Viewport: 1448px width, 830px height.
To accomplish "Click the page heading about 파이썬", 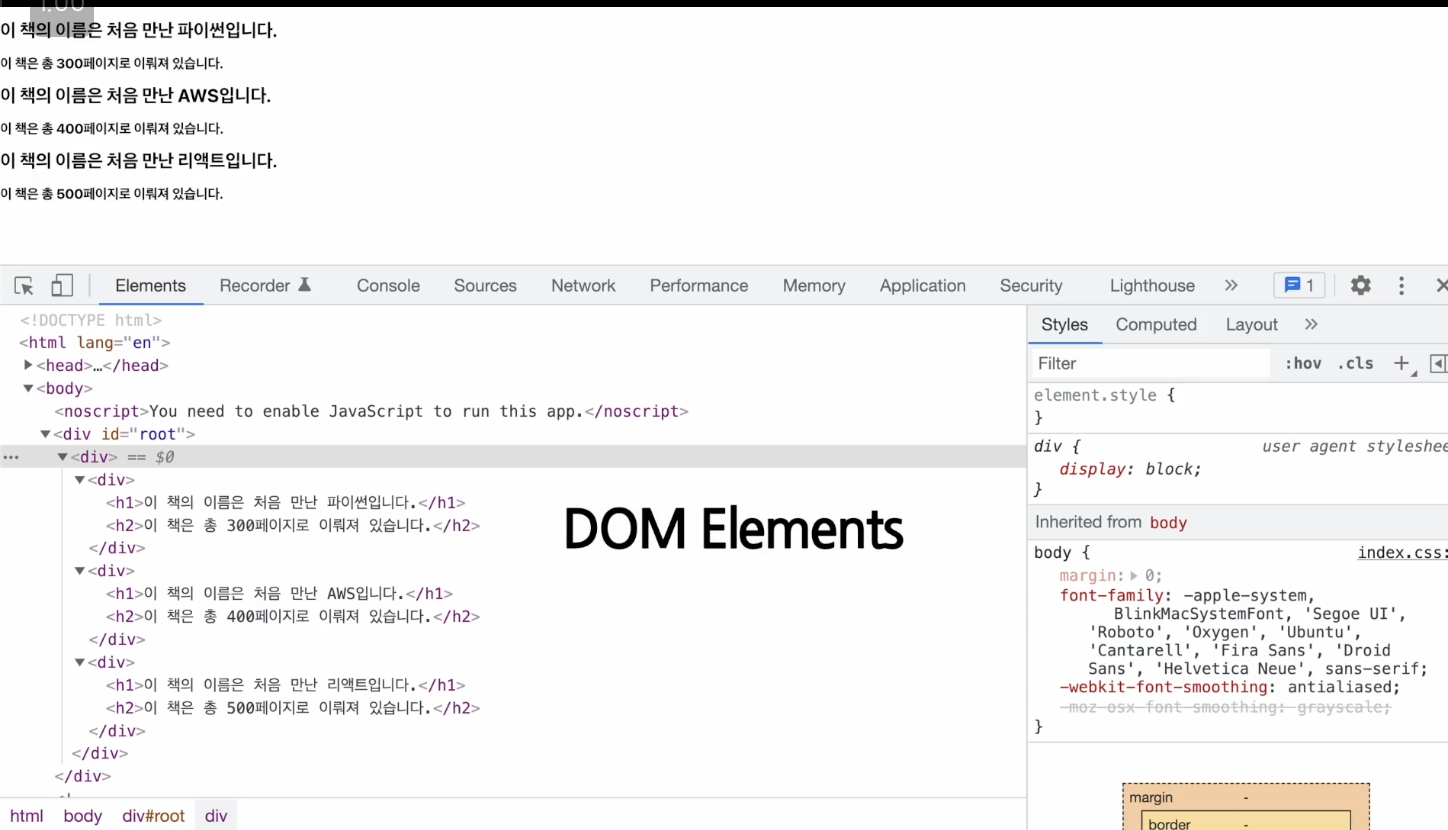I will point(138,30).
